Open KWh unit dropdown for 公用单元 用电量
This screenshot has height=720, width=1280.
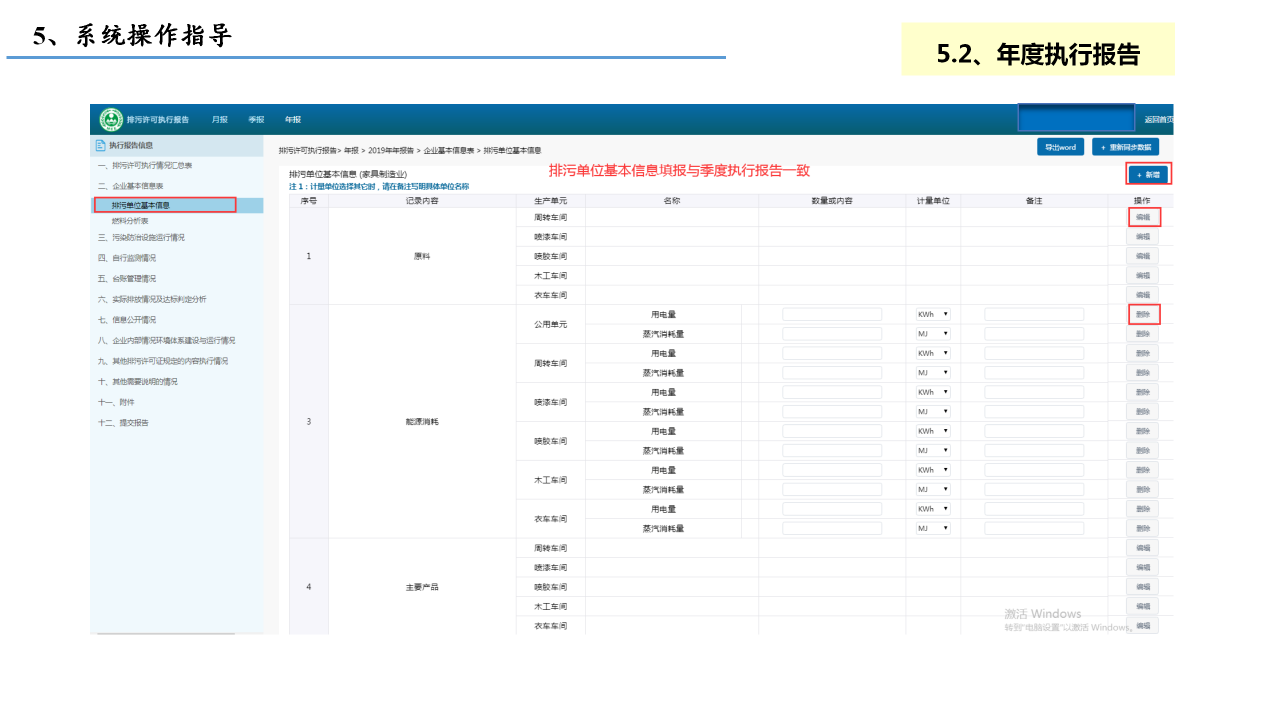[x=932, y=314]
